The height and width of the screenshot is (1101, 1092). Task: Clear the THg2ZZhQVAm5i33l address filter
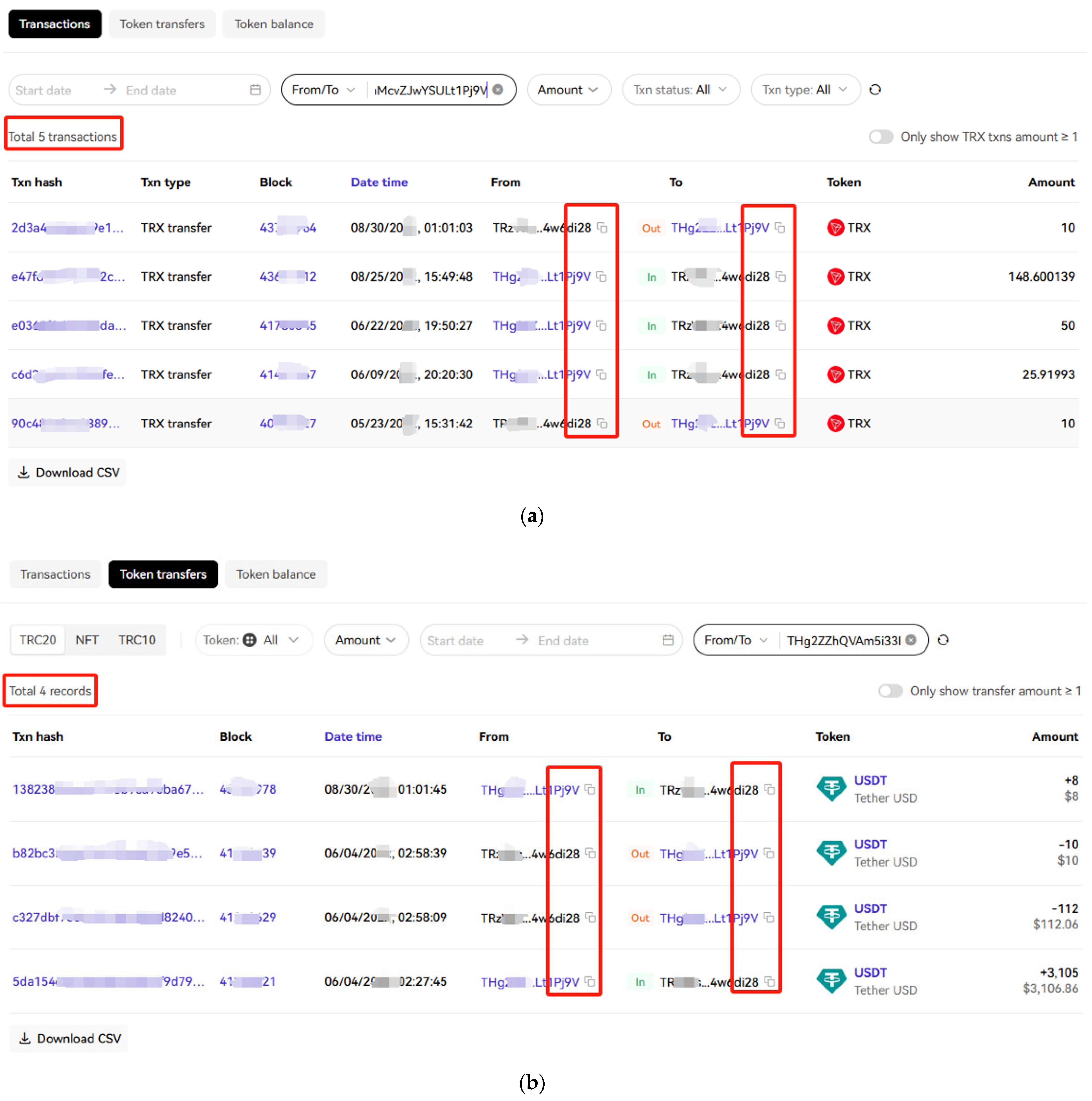pos(911,641)
